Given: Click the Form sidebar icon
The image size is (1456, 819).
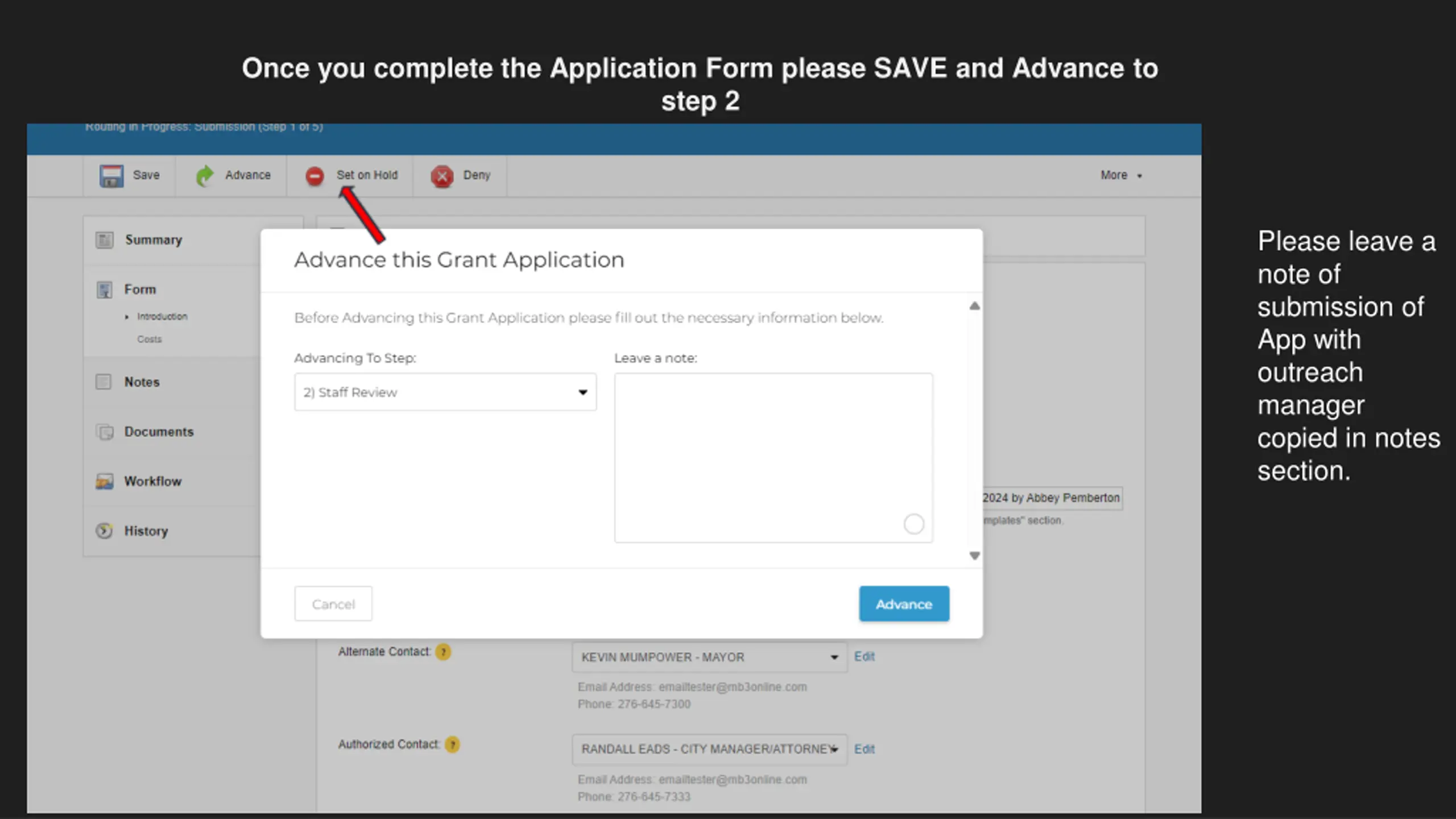Looking at the screenshot, I should [105, 289].
